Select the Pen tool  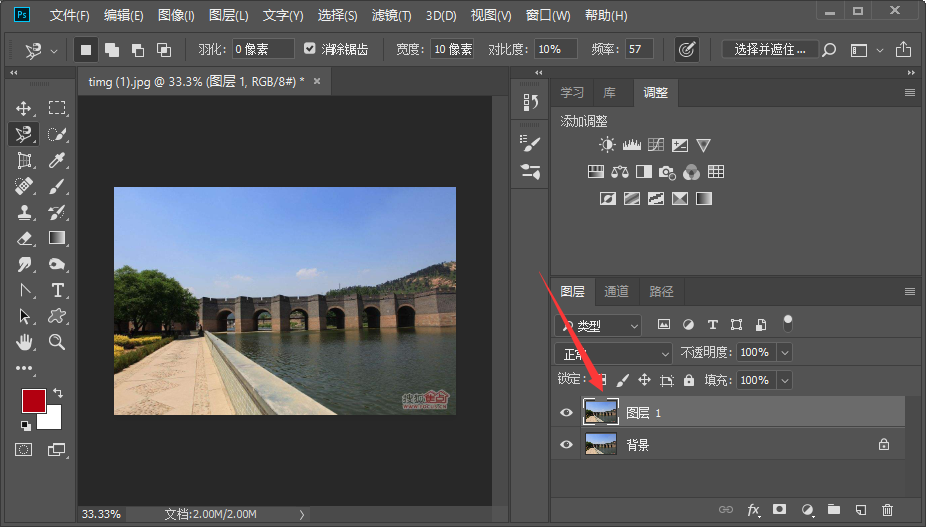click(x=24, y=290)
